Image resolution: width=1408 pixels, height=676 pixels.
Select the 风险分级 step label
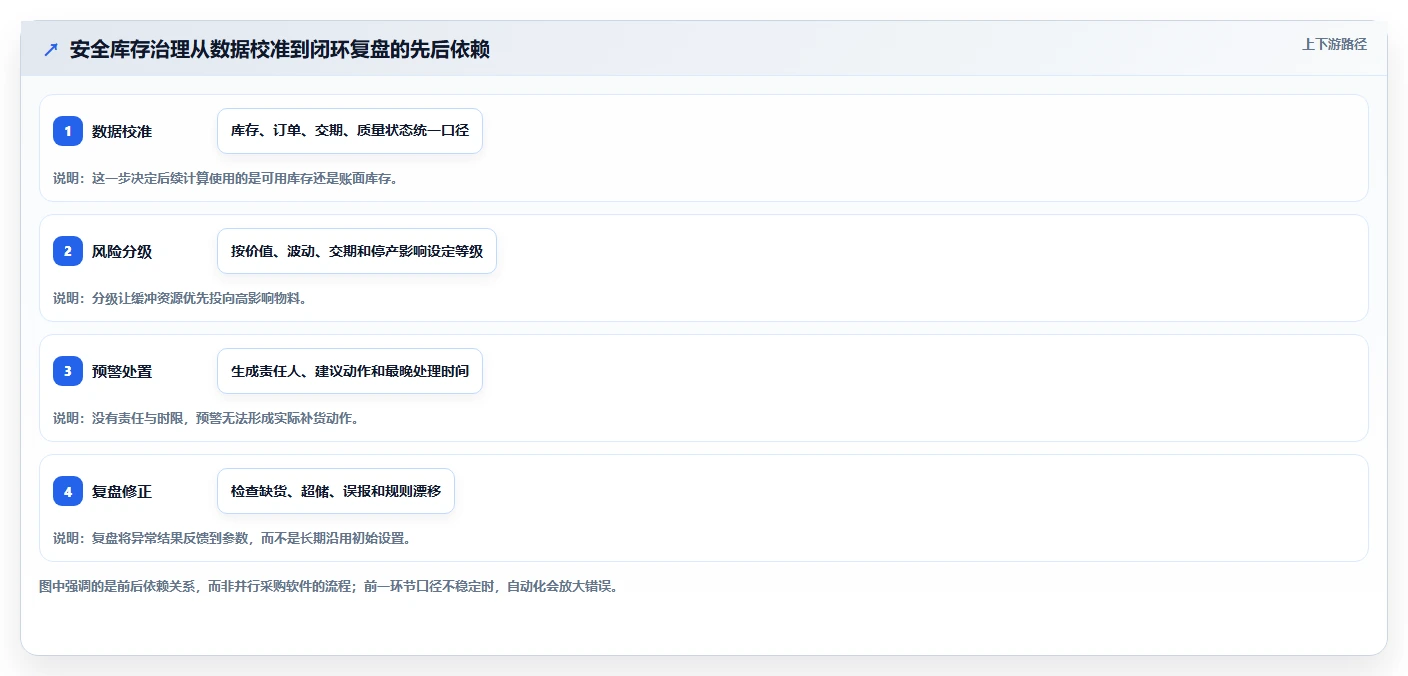click(122, 251)
